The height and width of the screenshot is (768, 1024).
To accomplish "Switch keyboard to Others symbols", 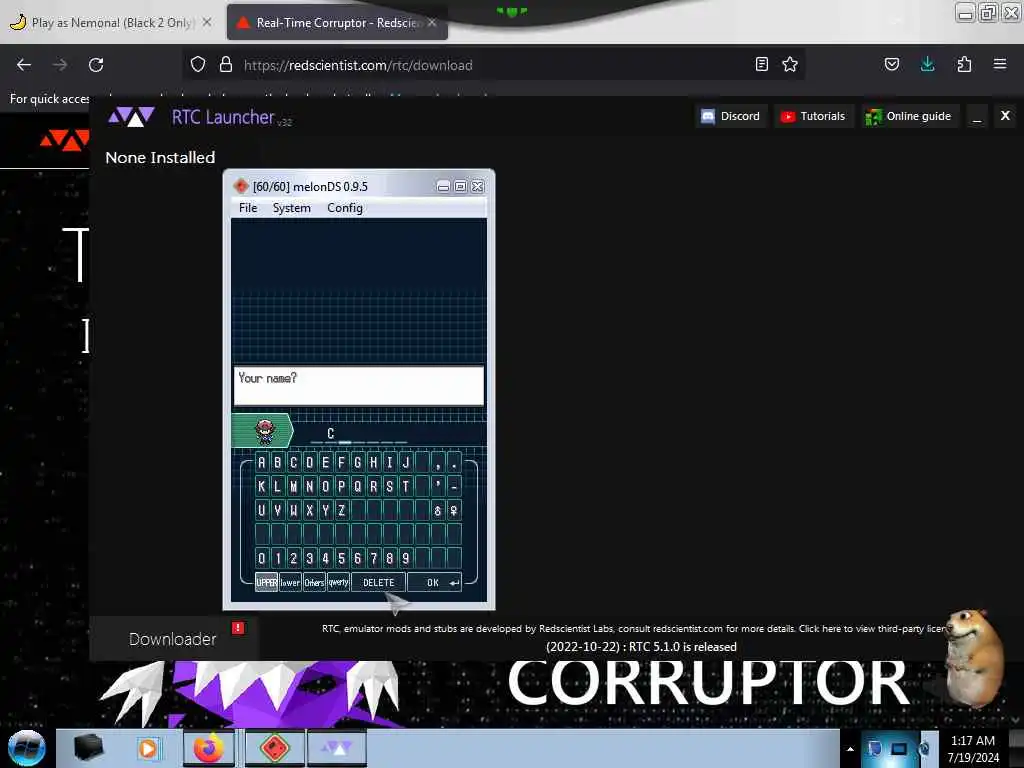I will [314, 582].
